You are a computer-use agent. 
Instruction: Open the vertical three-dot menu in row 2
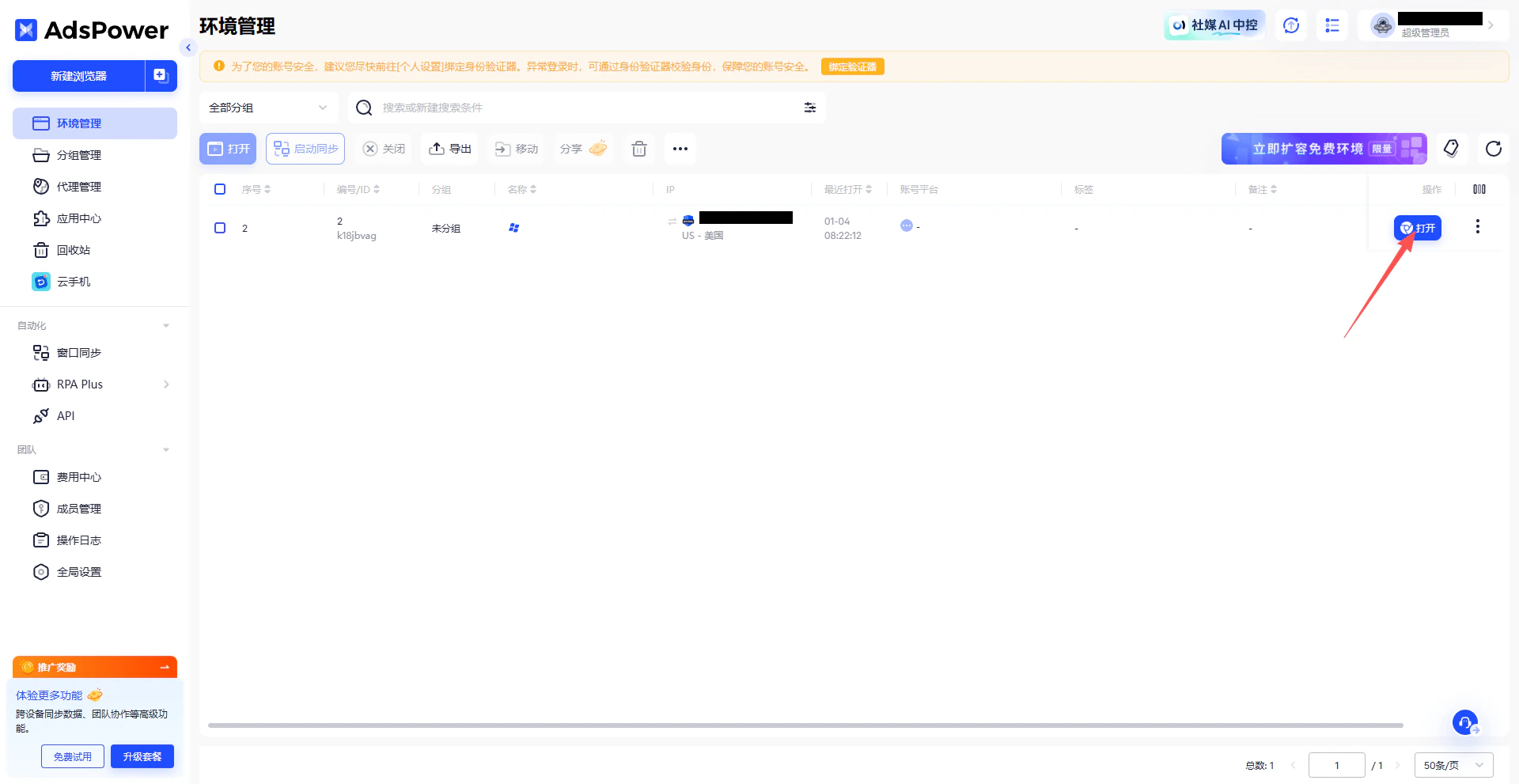[1478, 227]
